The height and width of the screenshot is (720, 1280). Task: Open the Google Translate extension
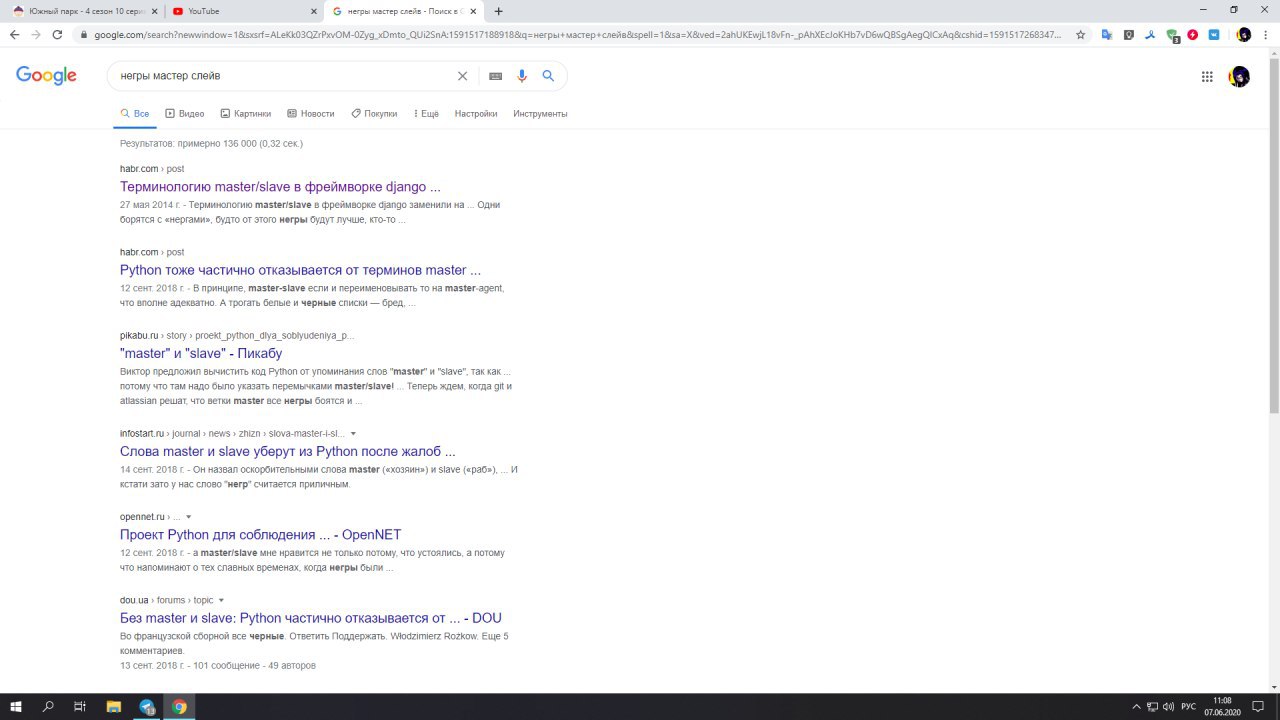pos(1107,34)
